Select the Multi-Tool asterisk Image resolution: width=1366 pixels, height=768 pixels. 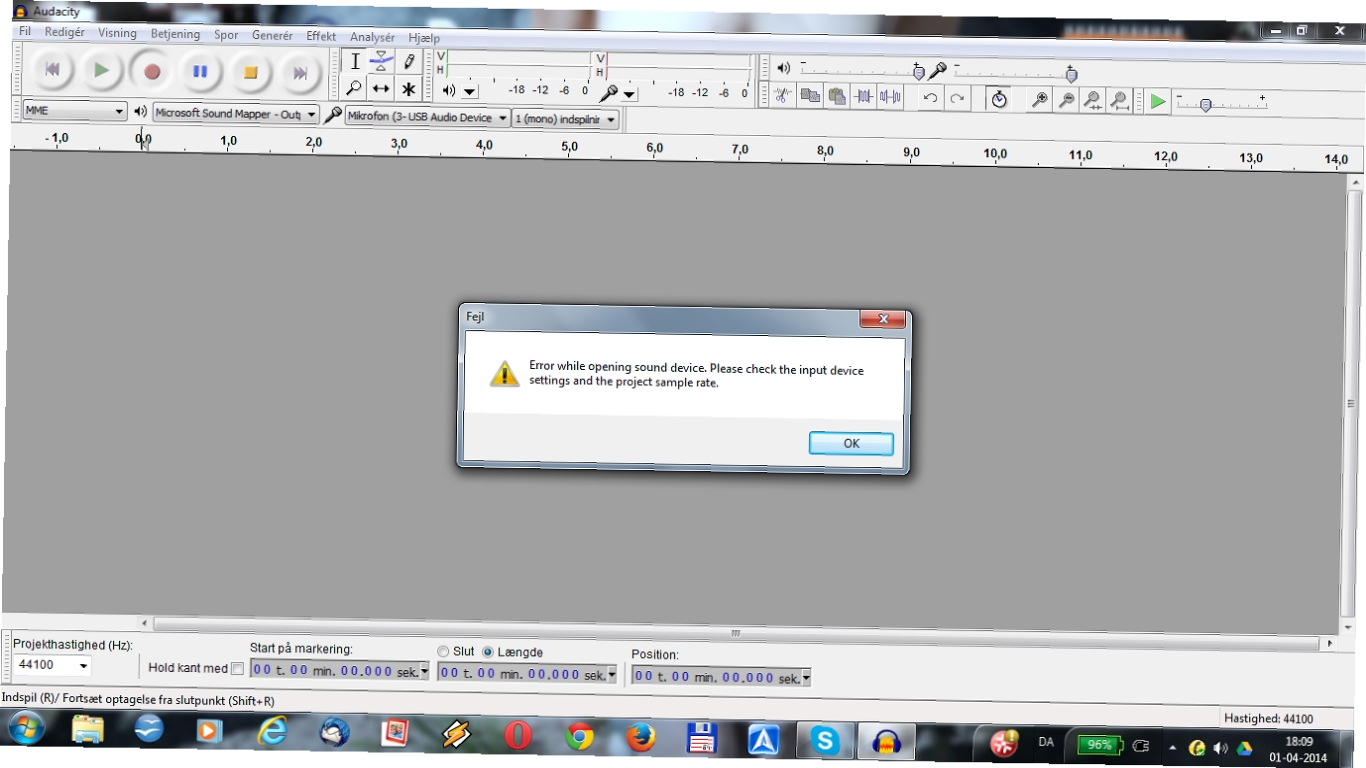[408, 89]
